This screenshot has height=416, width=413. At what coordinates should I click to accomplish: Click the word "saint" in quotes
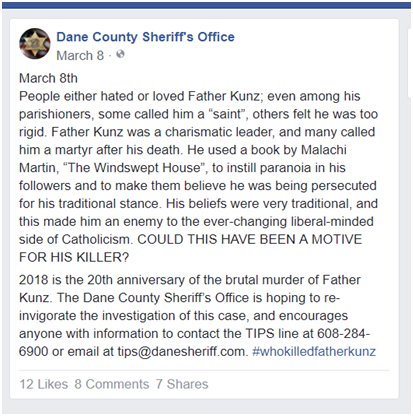point(227,114)
